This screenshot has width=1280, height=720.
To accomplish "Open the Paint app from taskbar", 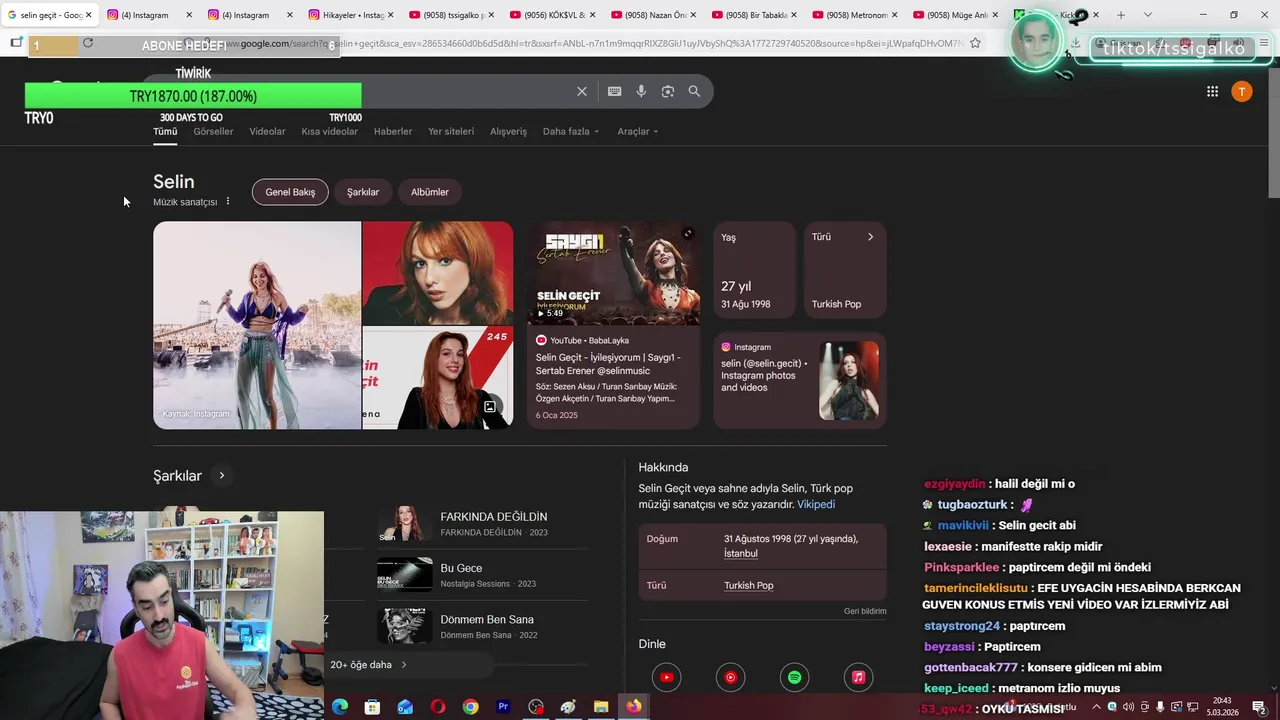I will (x=568, y=707).
